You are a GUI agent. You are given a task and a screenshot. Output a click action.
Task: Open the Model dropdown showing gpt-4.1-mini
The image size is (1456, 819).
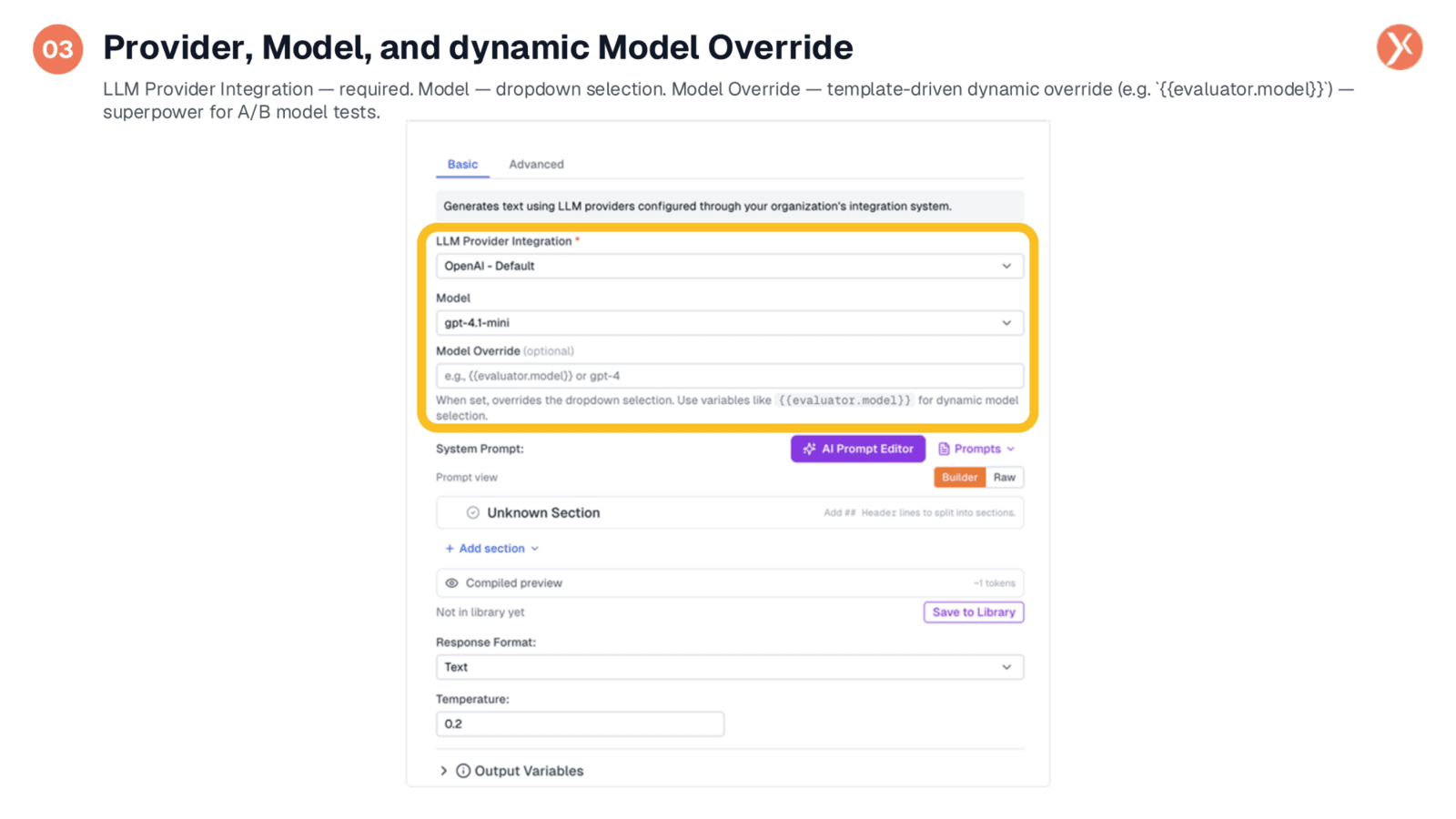pyautogui.click(x=730, y=322)
